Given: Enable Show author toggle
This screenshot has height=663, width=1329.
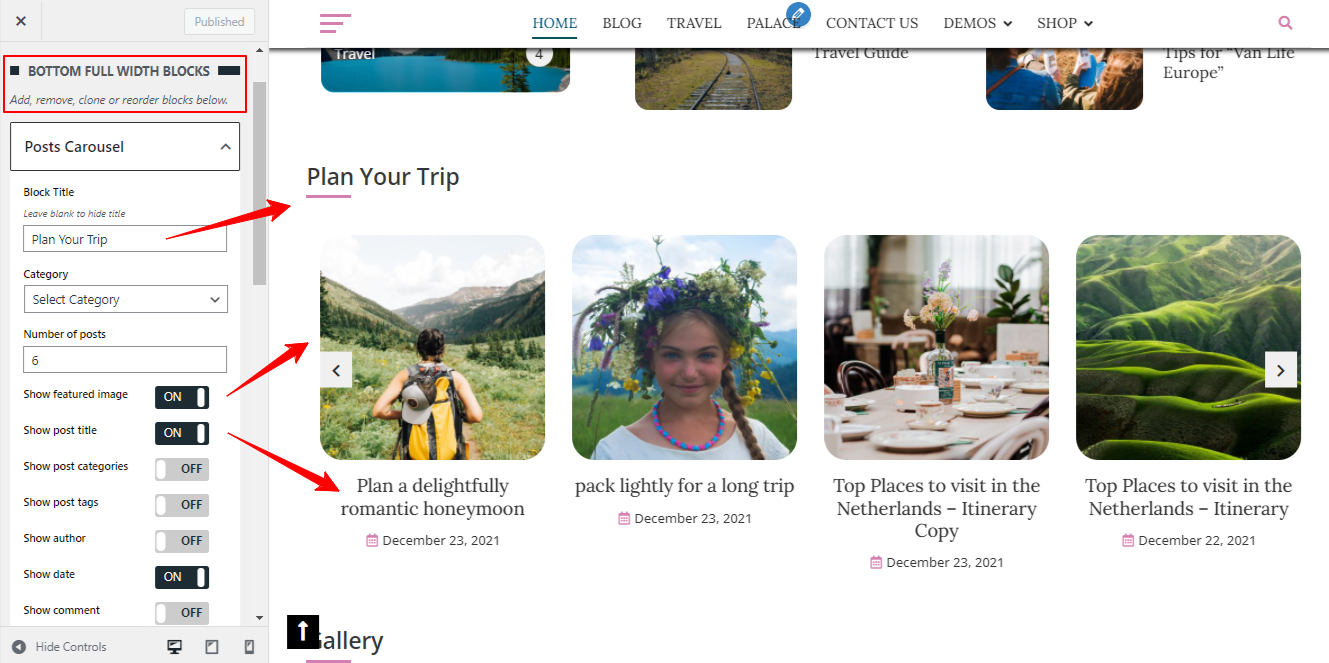Looking at the screenshot, I should [x=182, y=541].
